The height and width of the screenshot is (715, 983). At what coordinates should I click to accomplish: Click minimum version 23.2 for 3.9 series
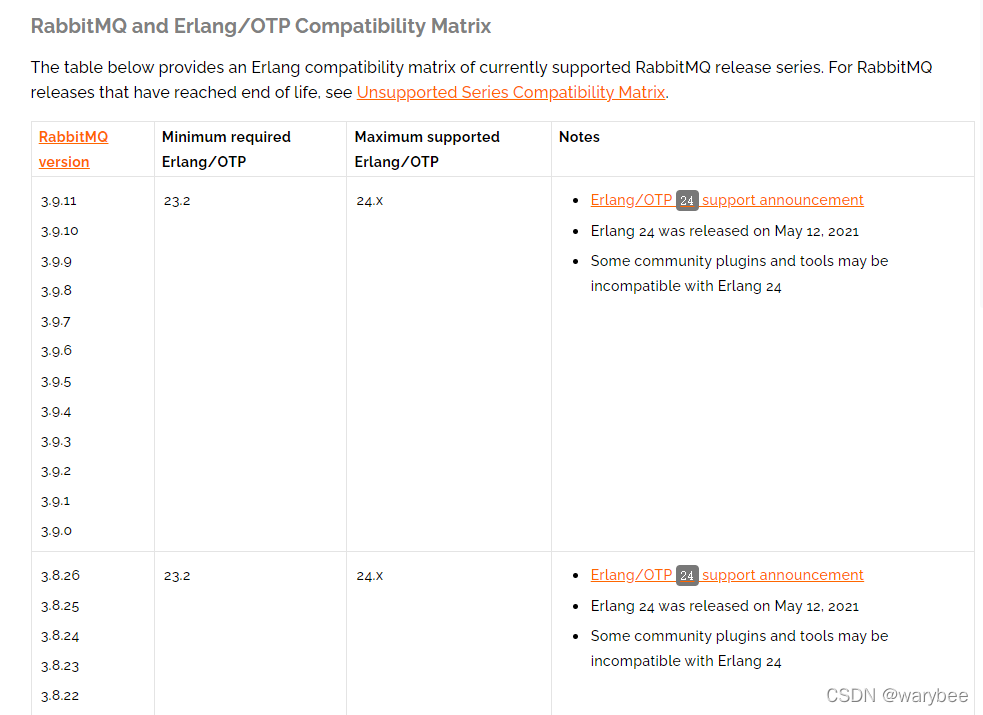[177, 201]
